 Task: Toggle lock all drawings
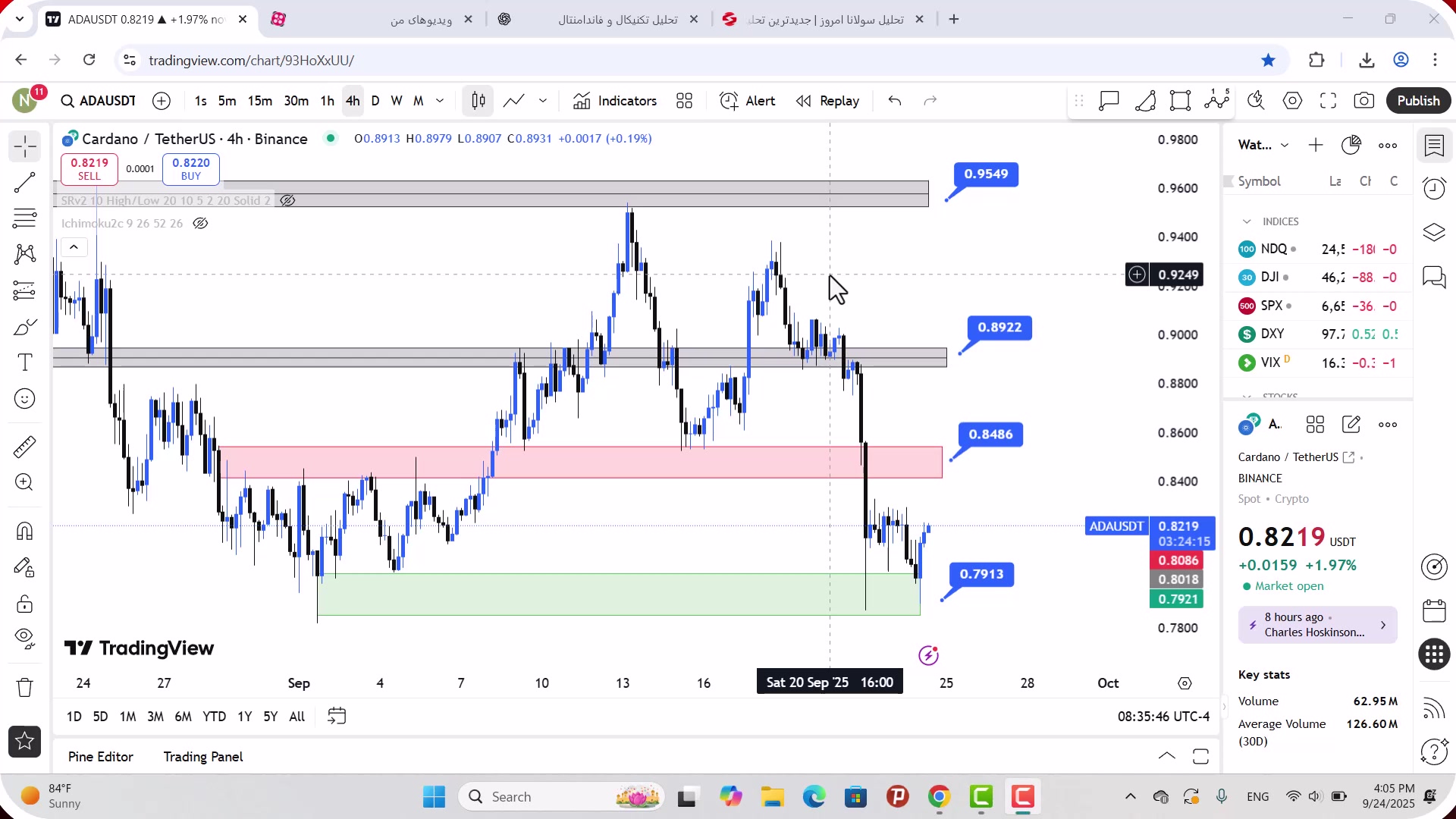[24, 604]
